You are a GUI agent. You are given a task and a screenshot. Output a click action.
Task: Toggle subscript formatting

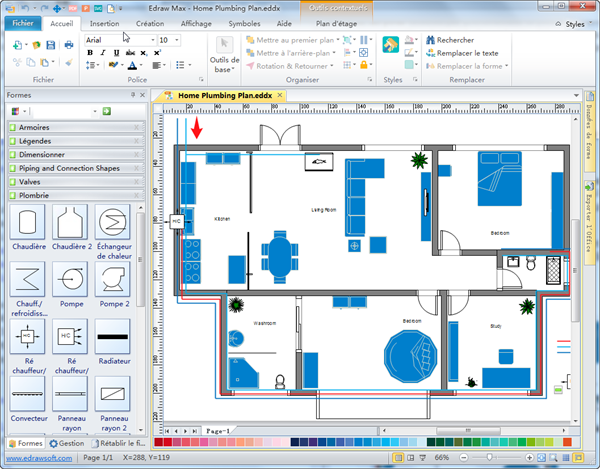point(143,53)
